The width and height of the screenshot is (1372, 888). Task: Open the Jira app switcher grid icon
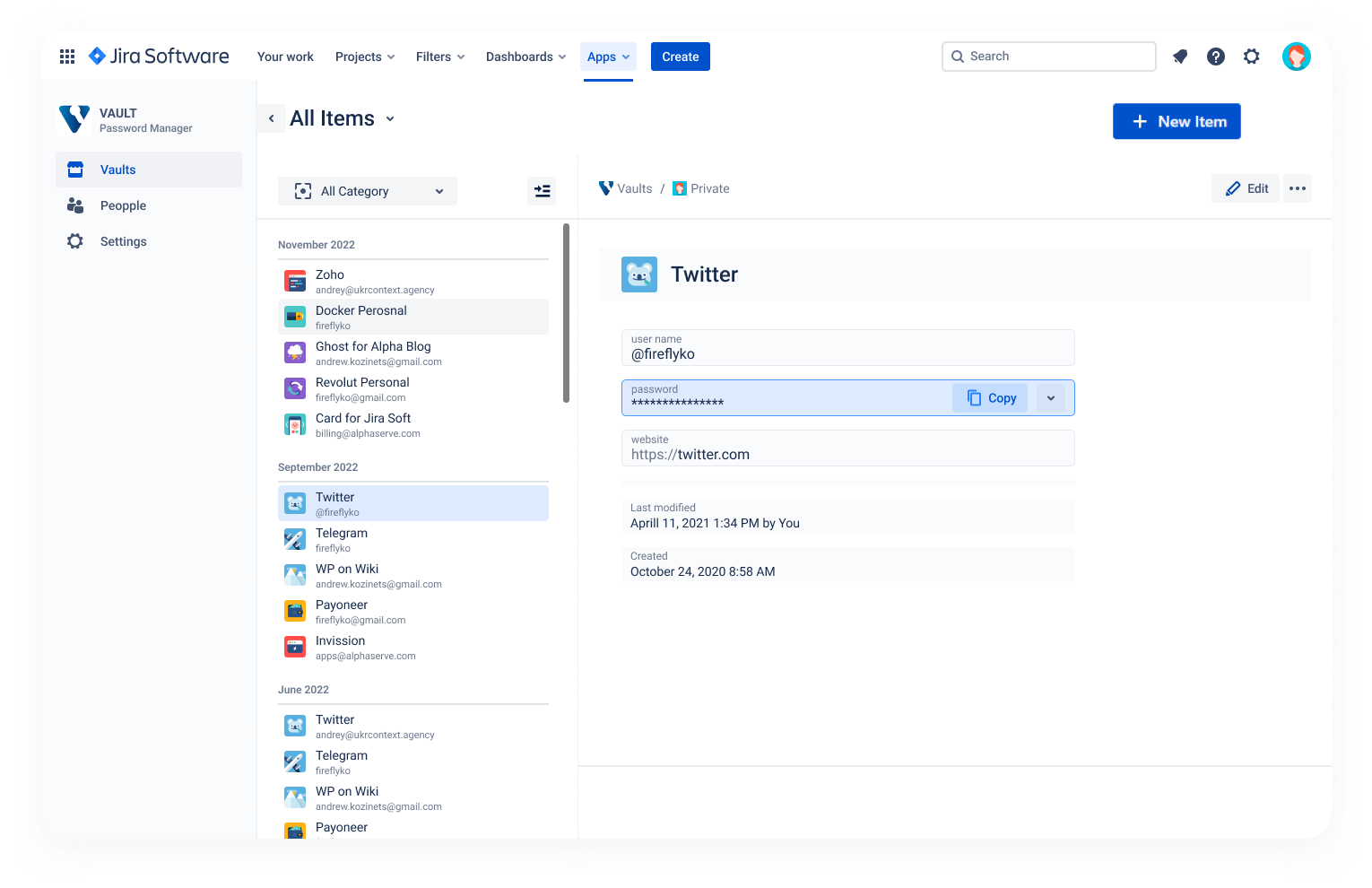[x=66, y=56]
